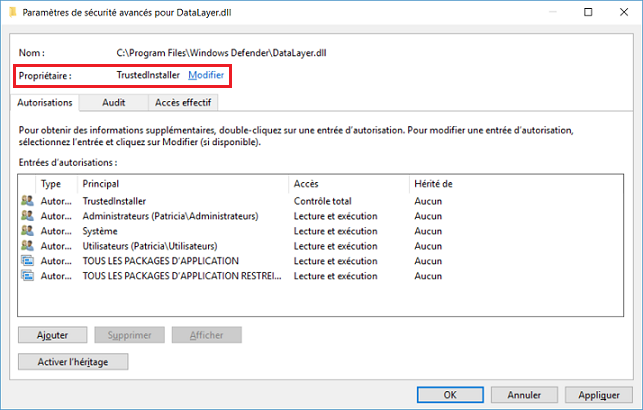Click Lecture et exécution in the Système row

coord(335,231)
